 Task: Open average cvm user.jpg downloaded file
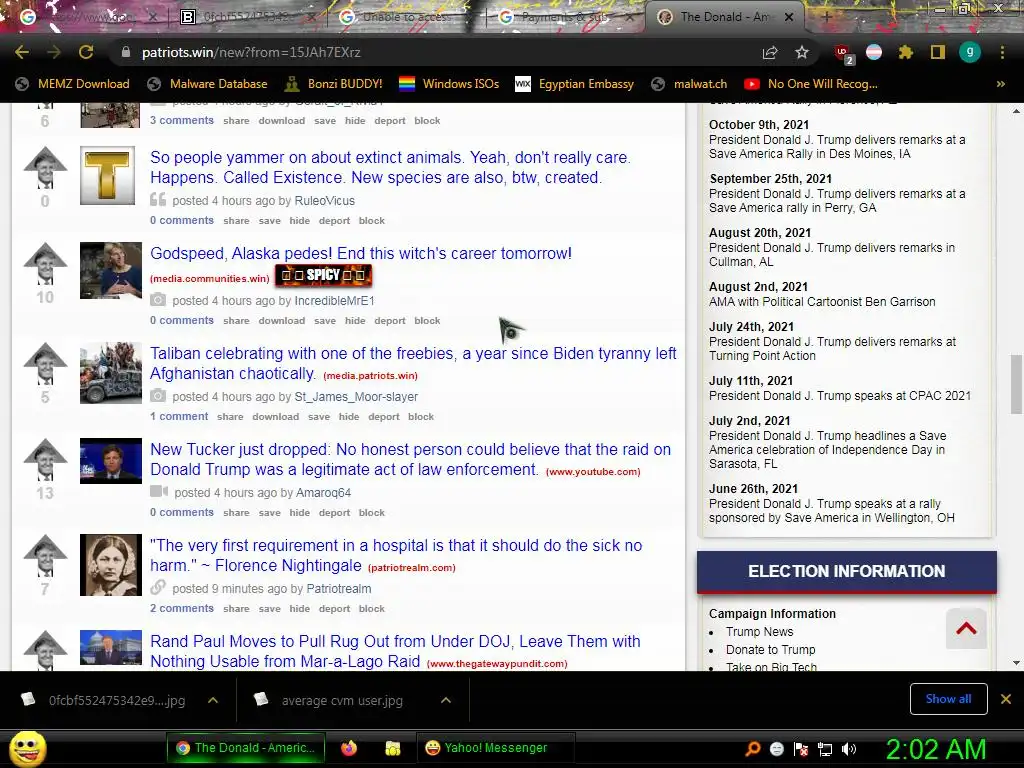pos(328,700)
